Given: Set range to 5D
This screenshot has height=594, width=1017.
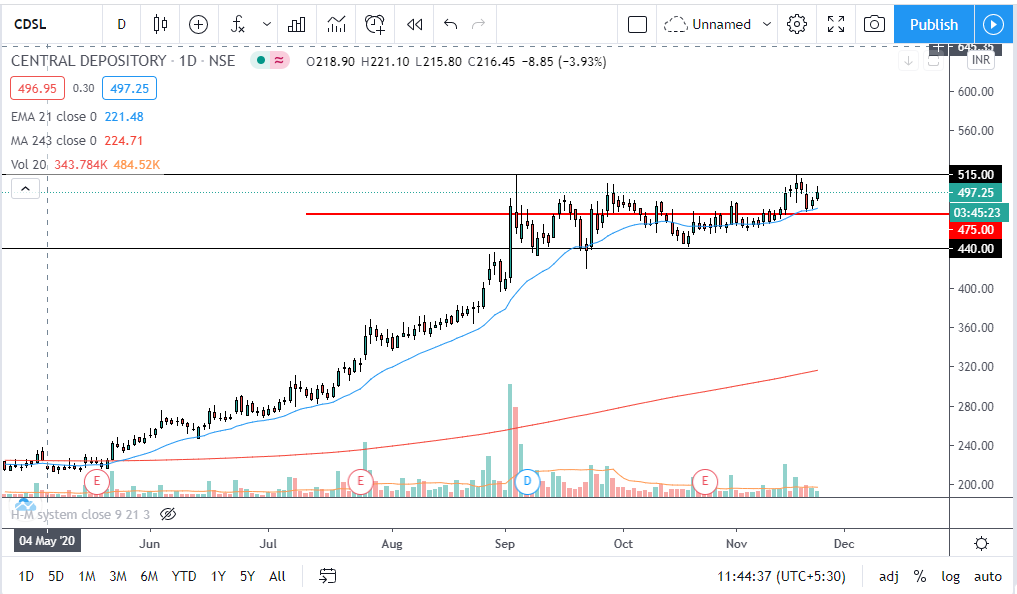Looking at the screenshot, I should pyautogui.click(x=56, y=576).
